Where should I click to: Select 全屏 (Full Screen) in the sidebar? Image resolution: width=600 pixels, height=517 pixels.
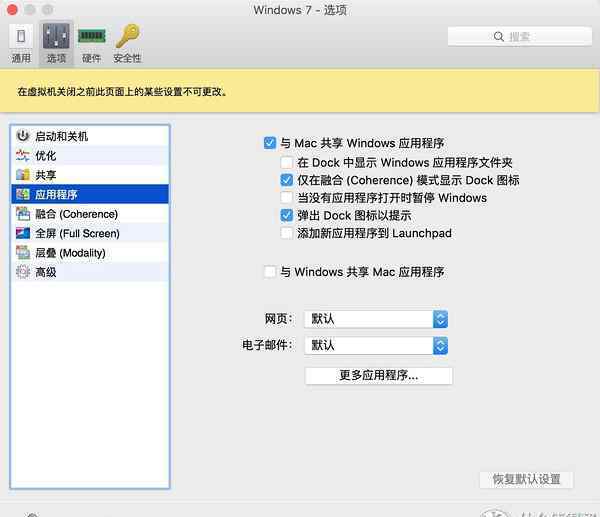90,233
